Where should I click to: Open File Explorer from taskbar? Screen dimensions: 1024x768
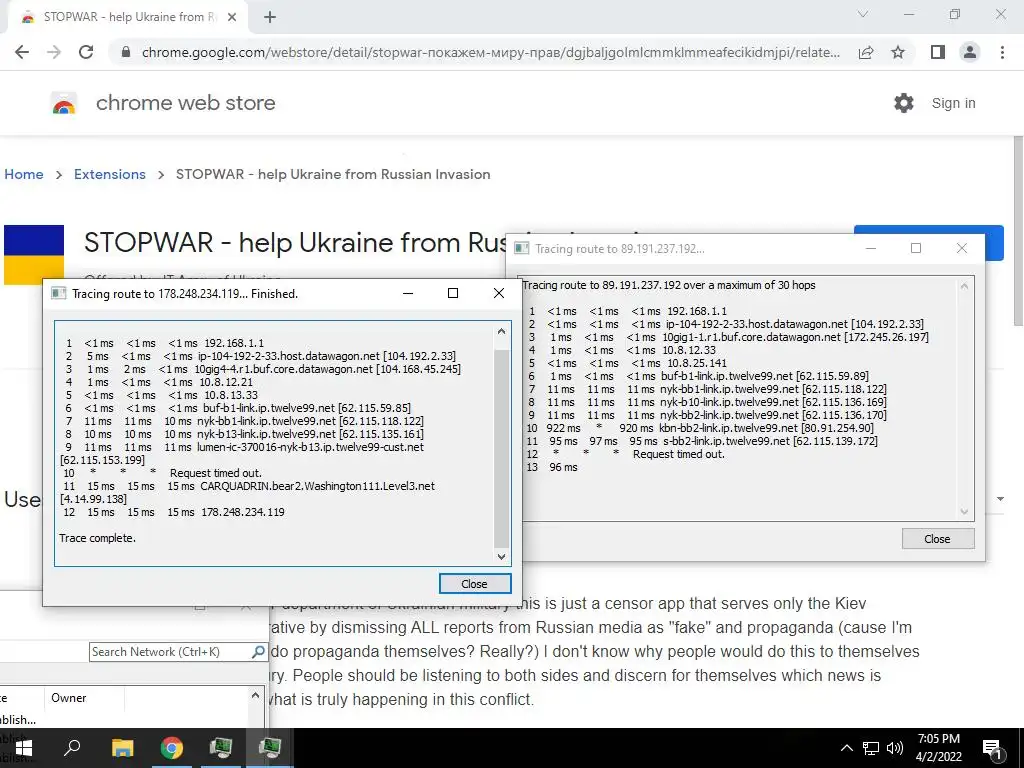[x=122, y=748]
